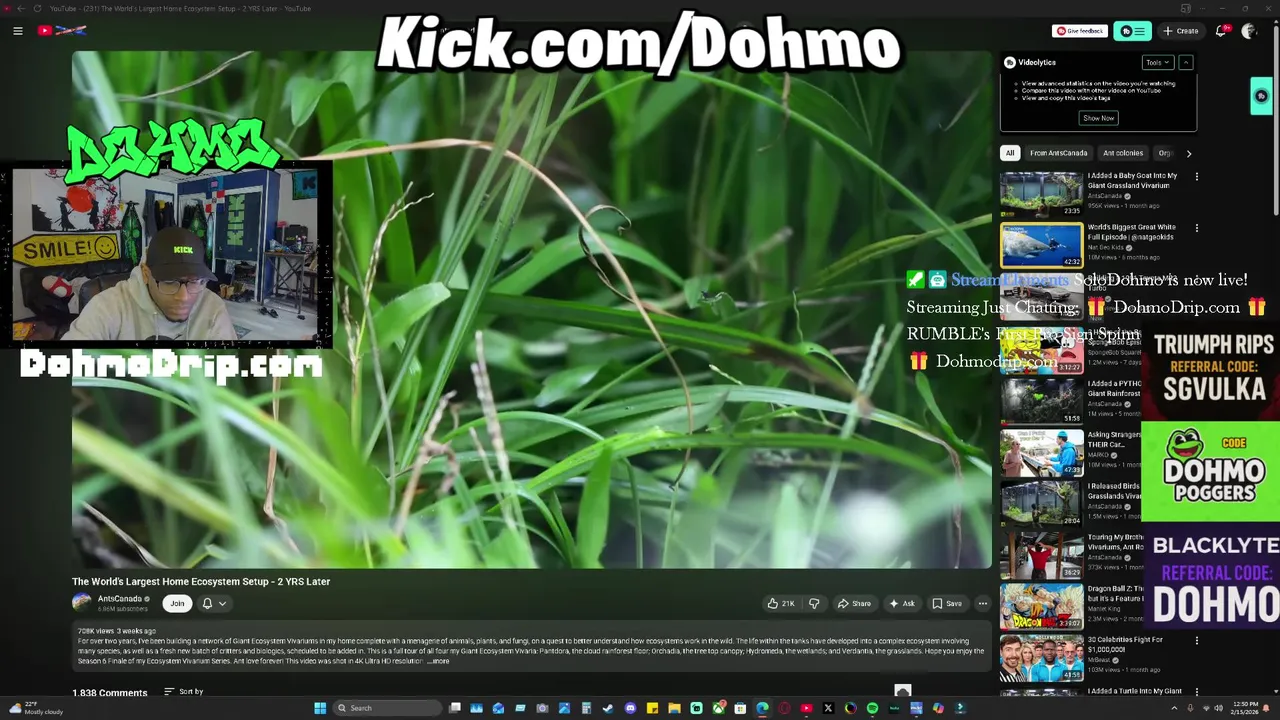Open more actions ellipsis below video
Screen dimensions: 1280x720
click(983, 603)
